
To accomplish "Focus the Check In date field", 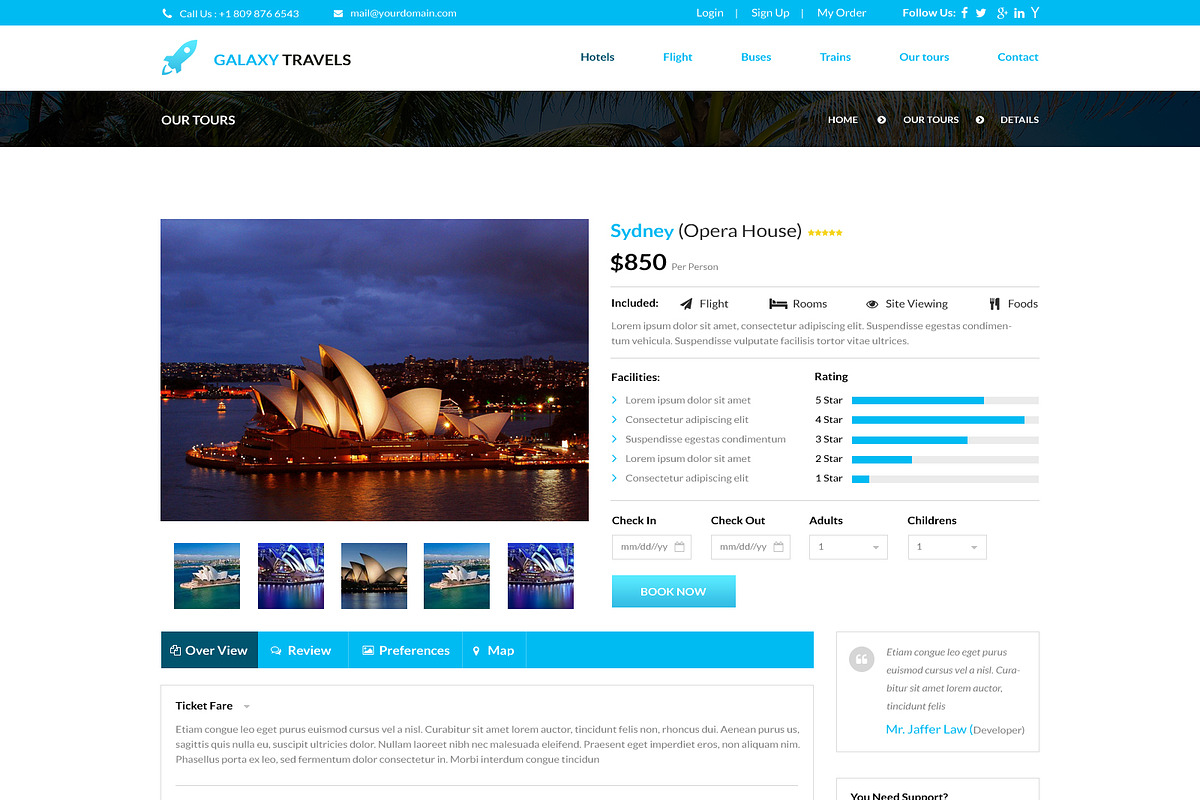I will [651, 547].
